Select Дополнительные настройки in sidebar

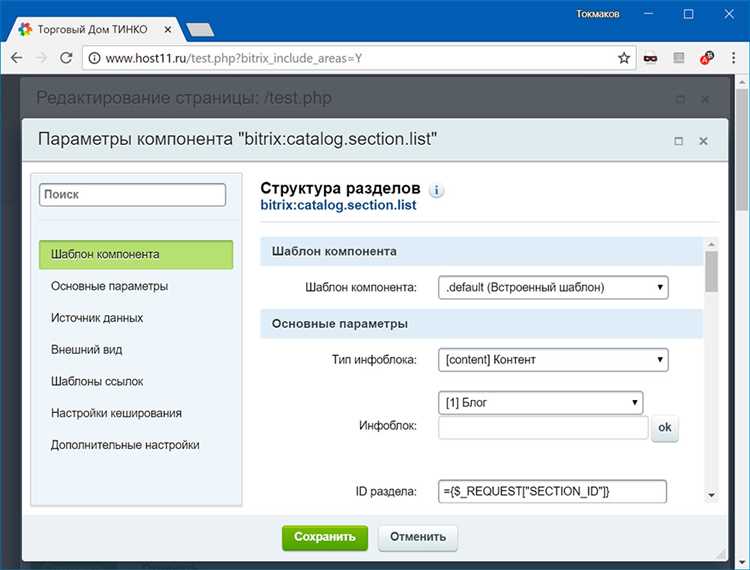(x=125, y=445)
